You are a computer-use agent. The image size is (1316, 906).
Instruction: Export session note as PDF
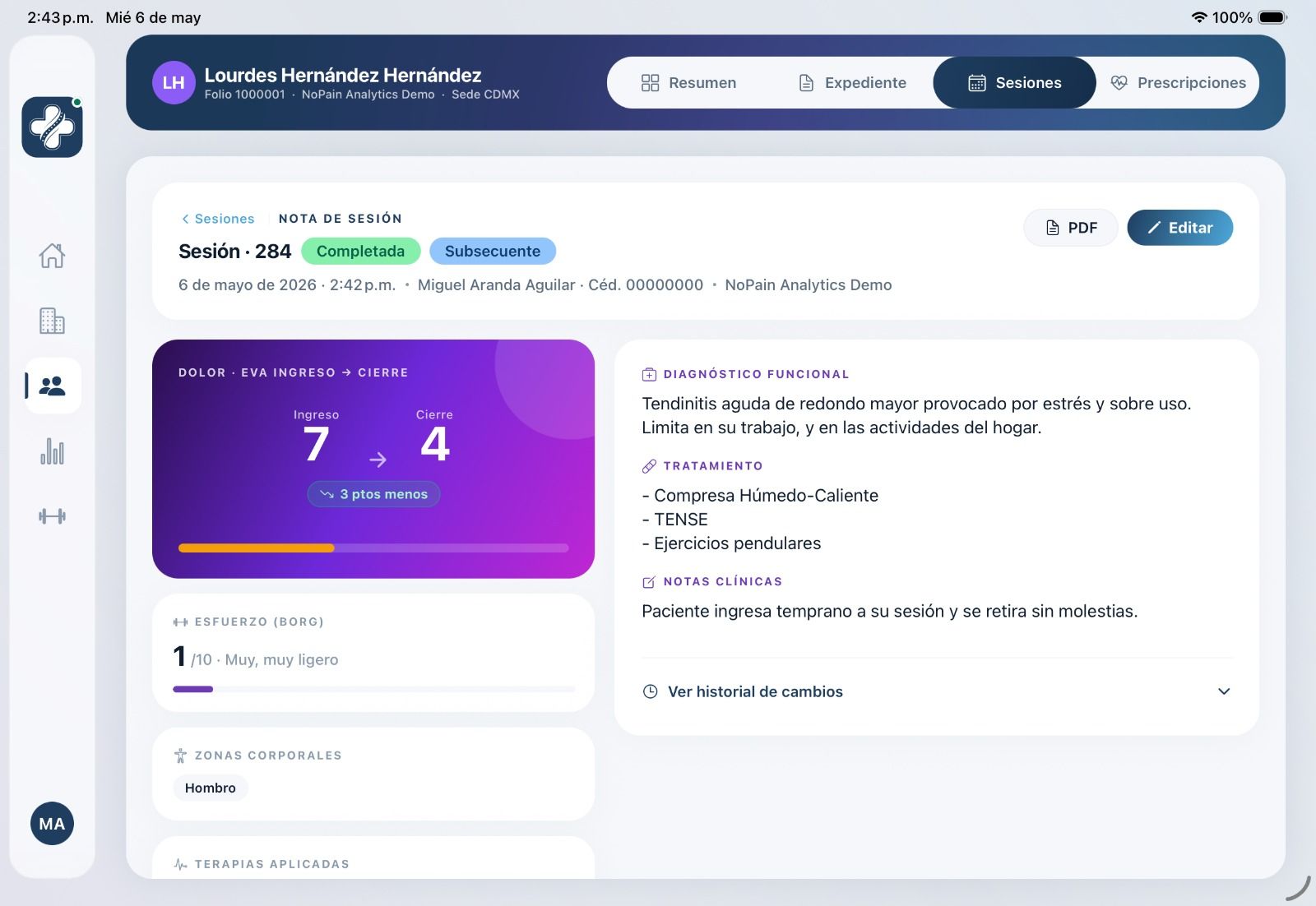point(1071,228)
